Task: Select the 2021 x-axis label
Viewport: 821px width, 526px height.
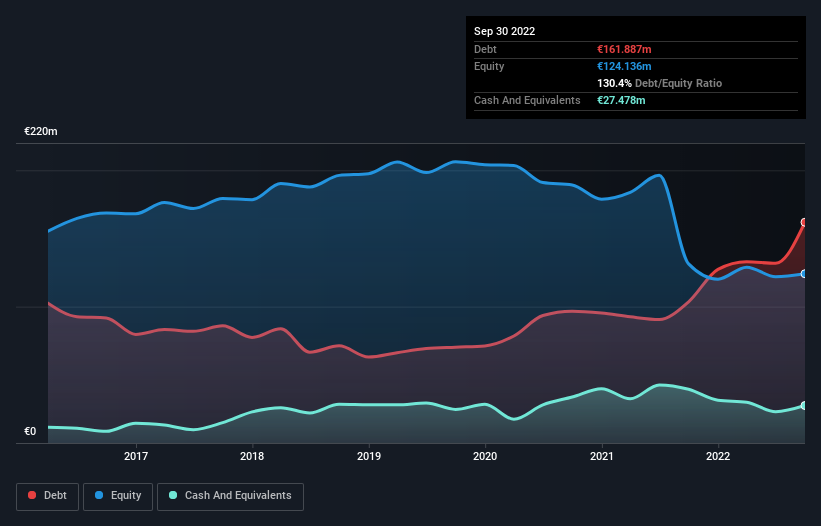Action: pyautogui.click(x=602, y=456)
